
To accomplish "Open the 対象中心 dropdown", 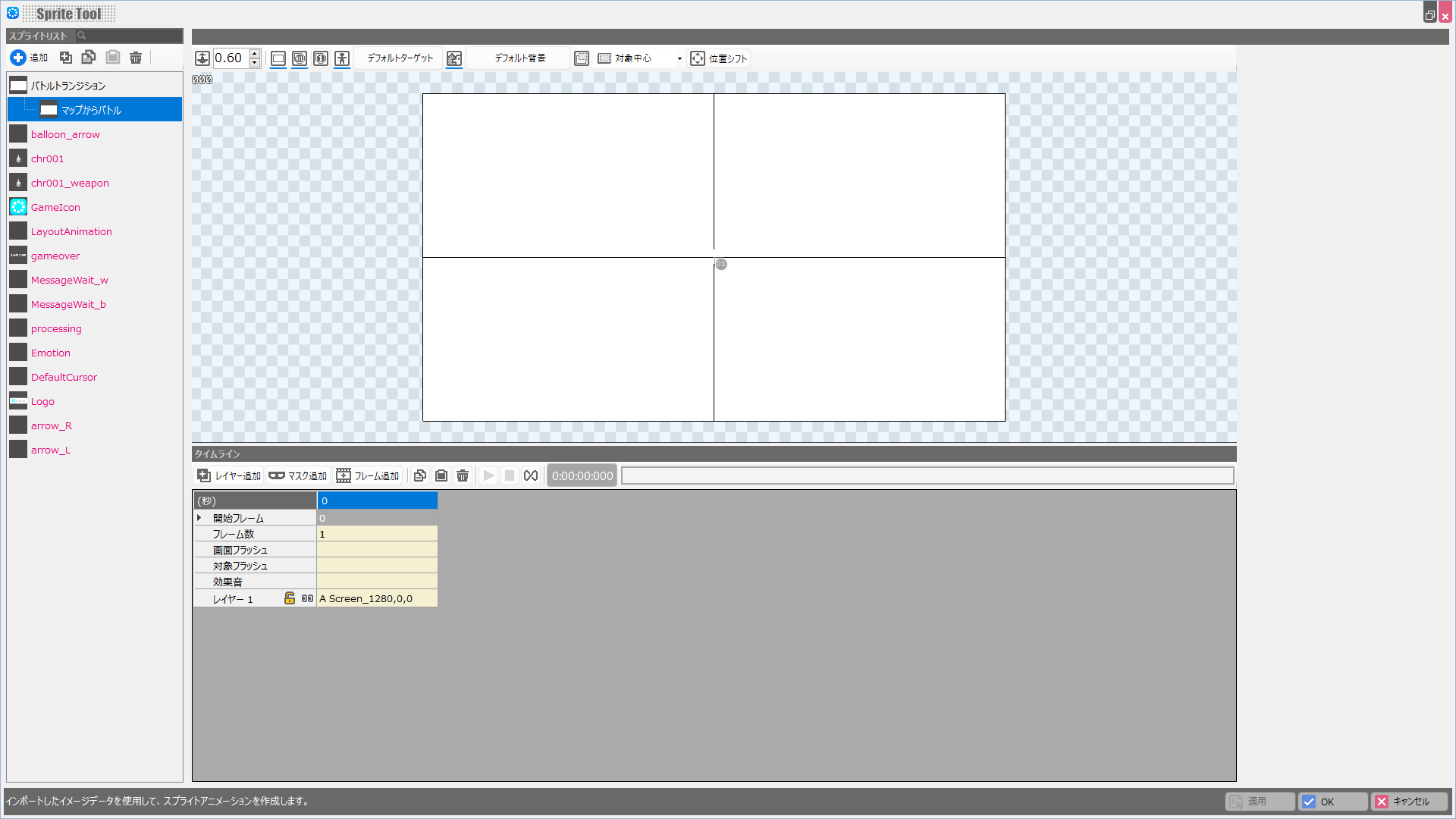I will [679, 58].
